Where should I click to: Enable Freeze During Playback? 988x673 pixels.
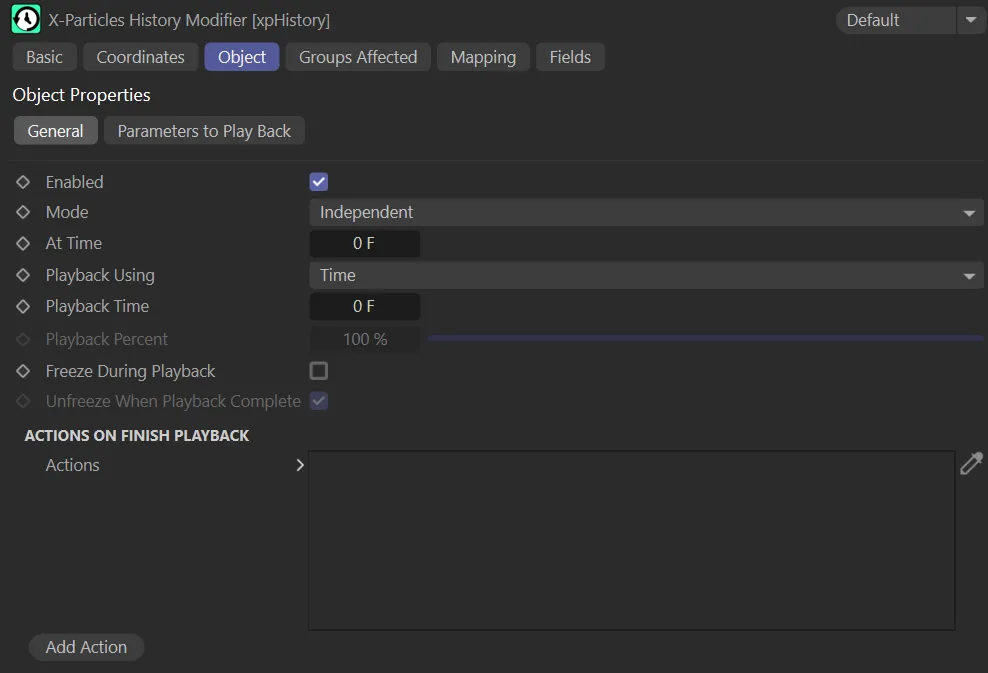pos(318,371)
